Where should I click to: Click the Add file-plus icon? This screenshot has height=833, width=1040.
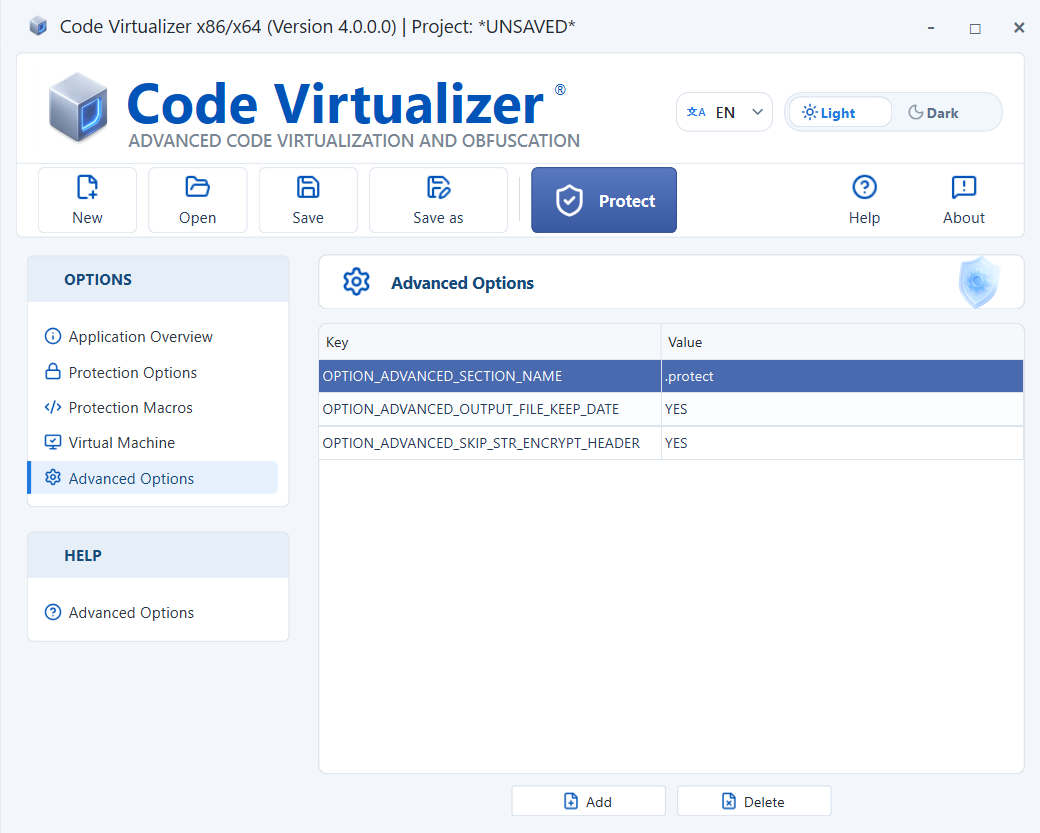click(x=570, y=801)
